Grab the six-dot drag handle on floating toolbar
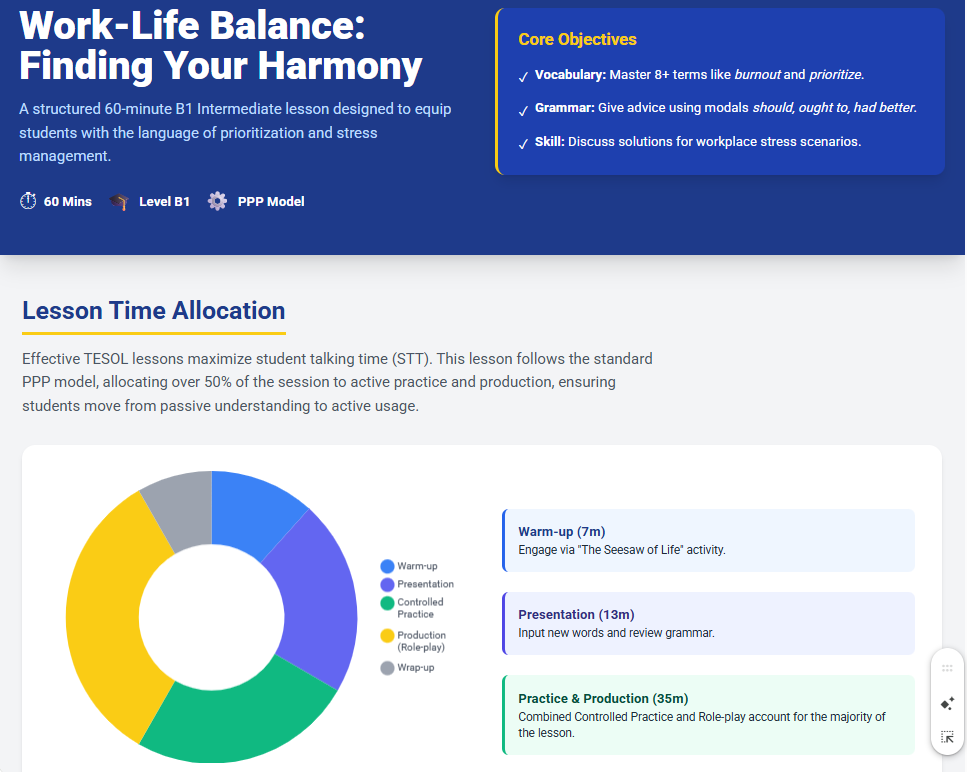Image resolution: width=967 pixels, height=772 pixels. tap(947, 668)
